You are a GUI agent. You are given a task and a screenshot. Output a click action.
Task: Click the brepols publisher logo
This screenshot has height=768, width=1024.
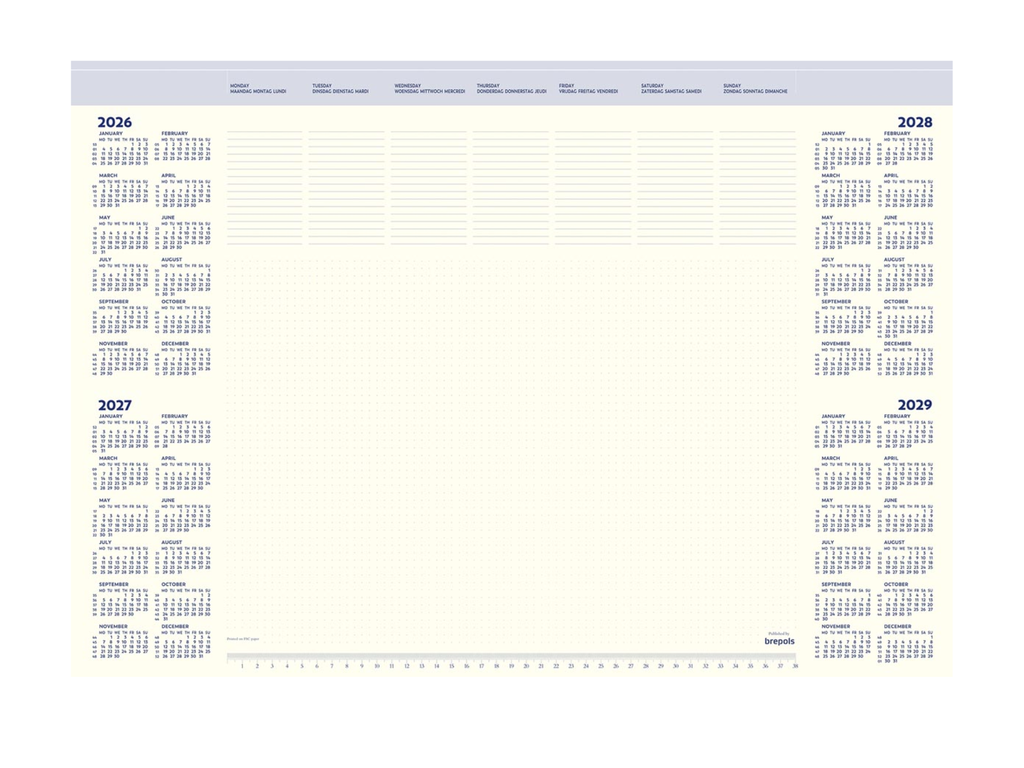click(780, 641)
